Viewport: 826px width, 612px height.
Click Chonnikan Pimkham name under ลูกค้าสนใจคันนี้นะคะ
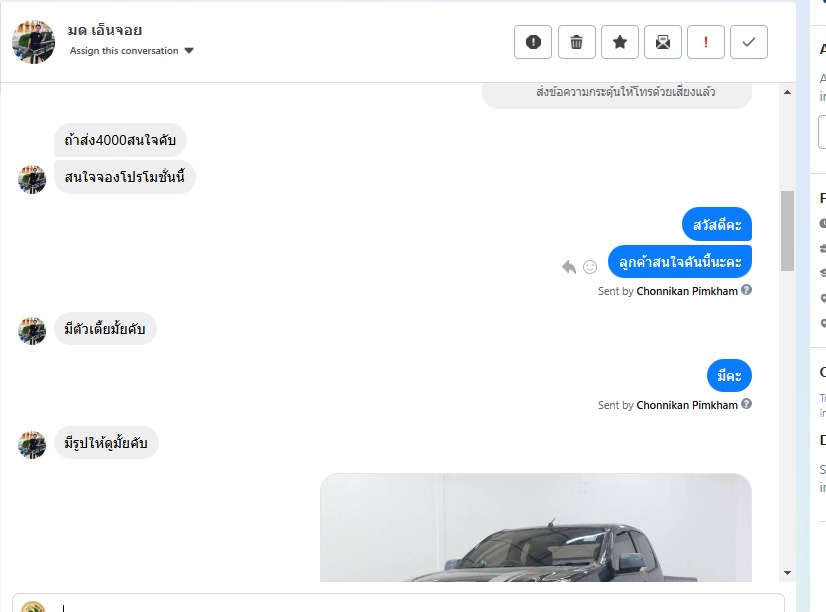click(687, 291)
